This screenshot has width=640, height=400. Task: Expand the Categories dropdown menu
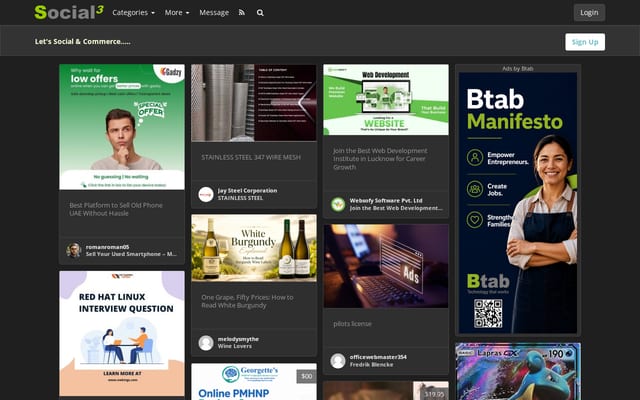tap(133, 13)
